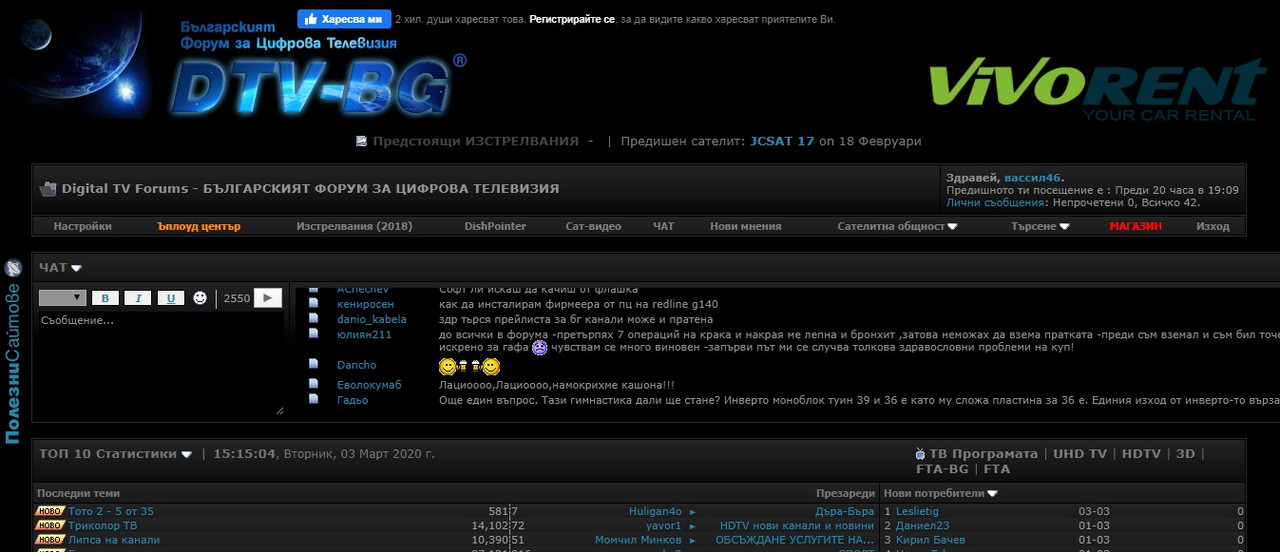Open the 'ПолезниСайтове' side tab
Screen dimensions: 1280x552
[x=13, y=363]
